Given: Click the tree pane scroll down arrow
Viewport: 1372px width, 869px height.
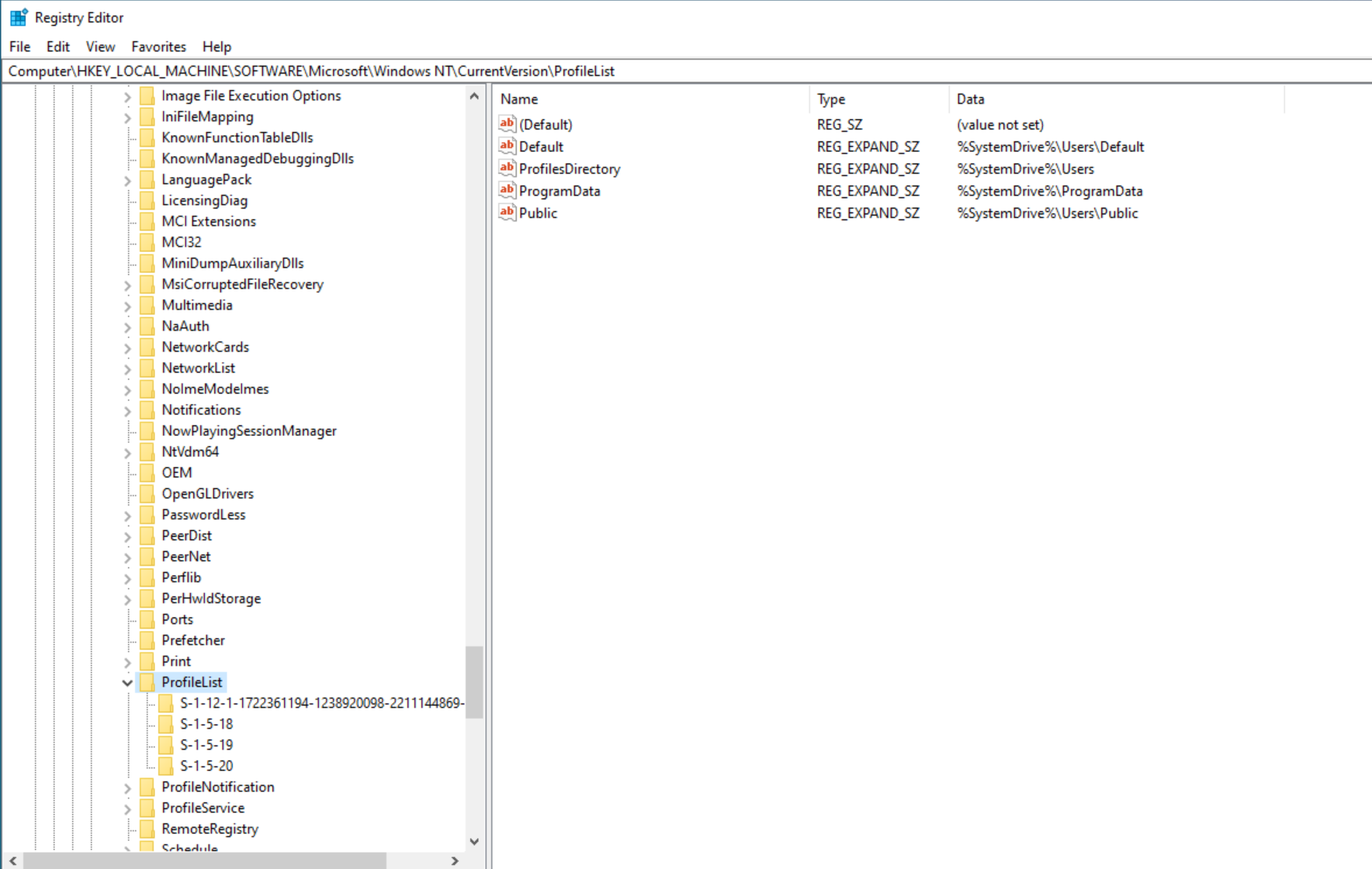Looking at the screenshot, I should pos(474,842).
